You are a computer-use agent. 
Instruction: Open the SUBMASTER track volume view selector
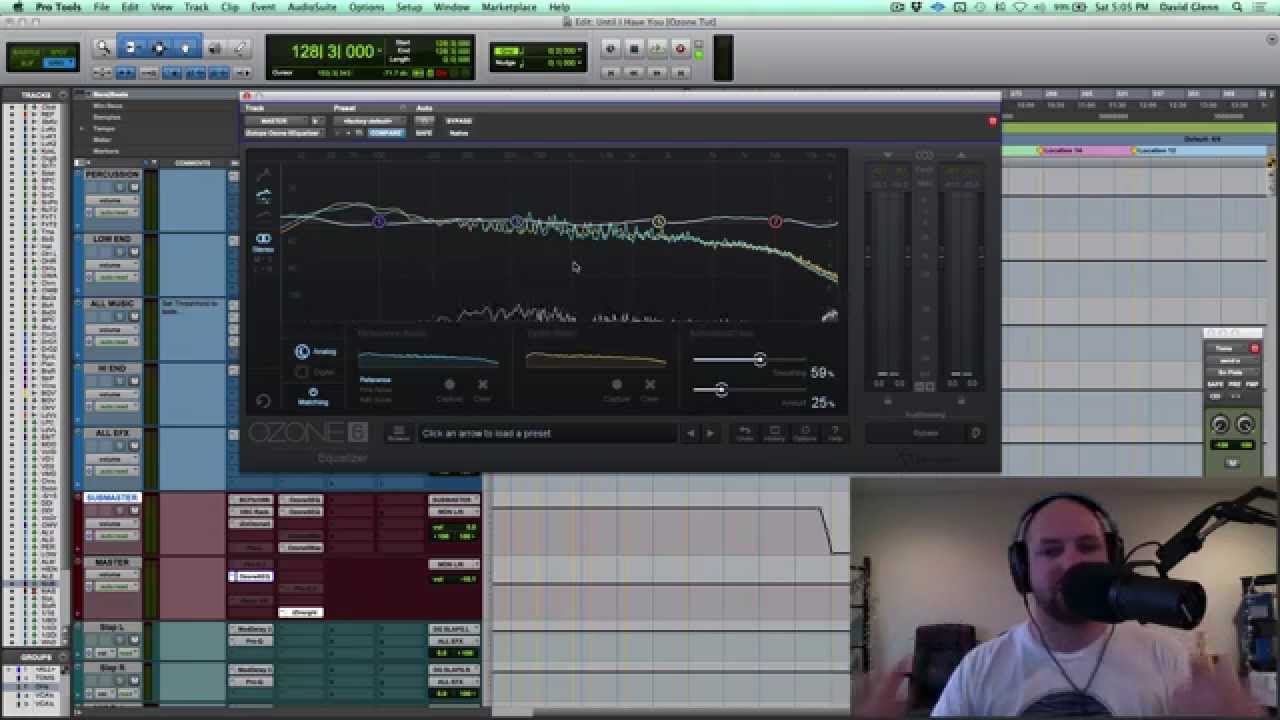pyautogui.click(x=111, y=524)
